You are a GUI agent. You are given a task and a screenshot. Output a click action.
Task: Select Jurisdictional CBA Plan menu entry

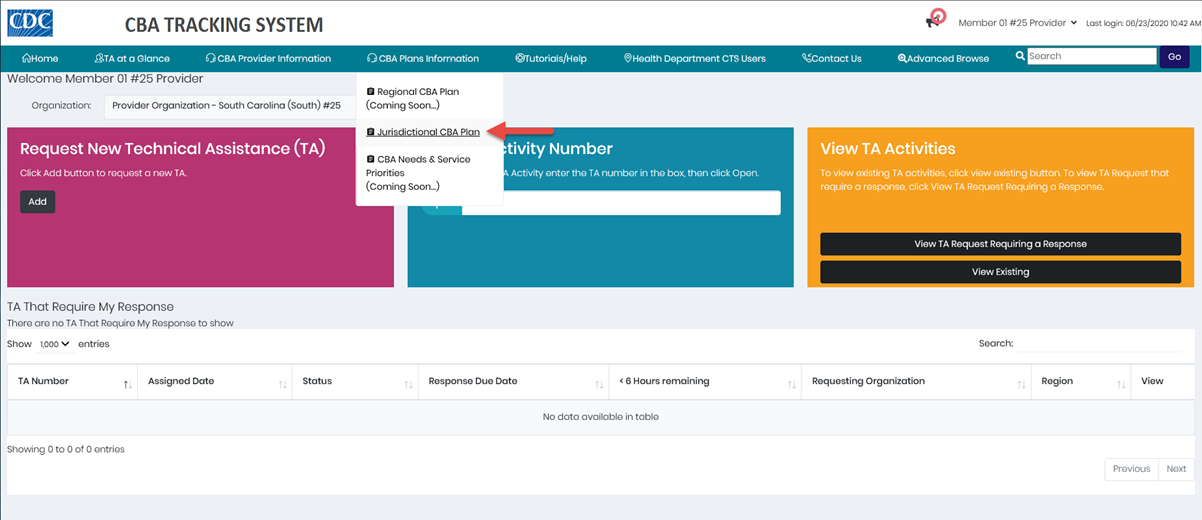click(428, 132)
